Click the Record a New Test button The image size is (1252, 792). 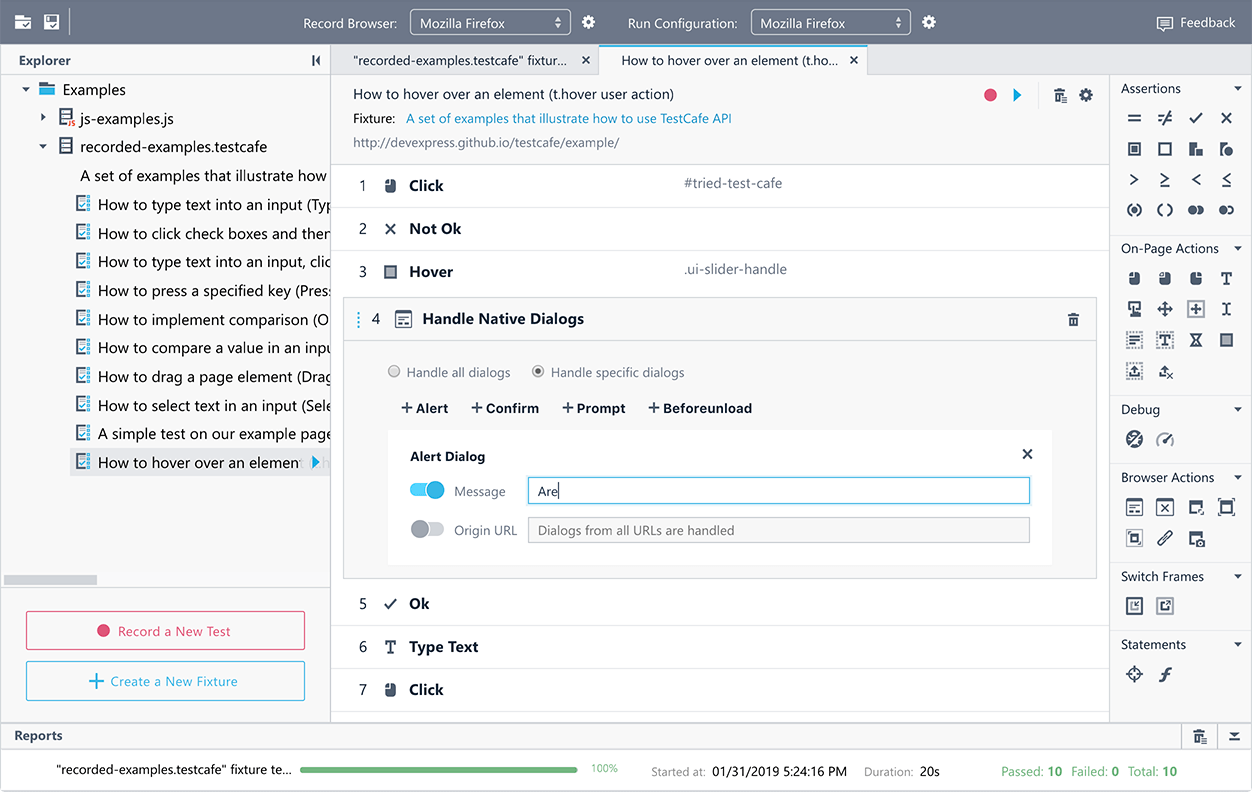pyautogui.click(x=165, y=631)
